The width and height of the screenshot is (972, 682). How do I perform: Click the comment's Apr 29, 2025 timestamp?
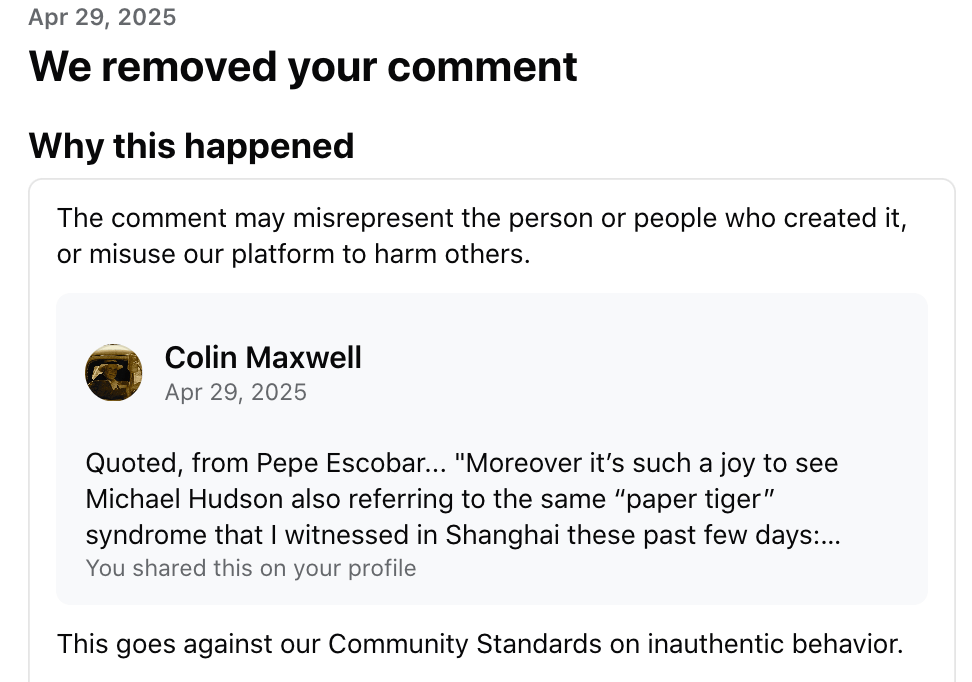coord(235,391)
